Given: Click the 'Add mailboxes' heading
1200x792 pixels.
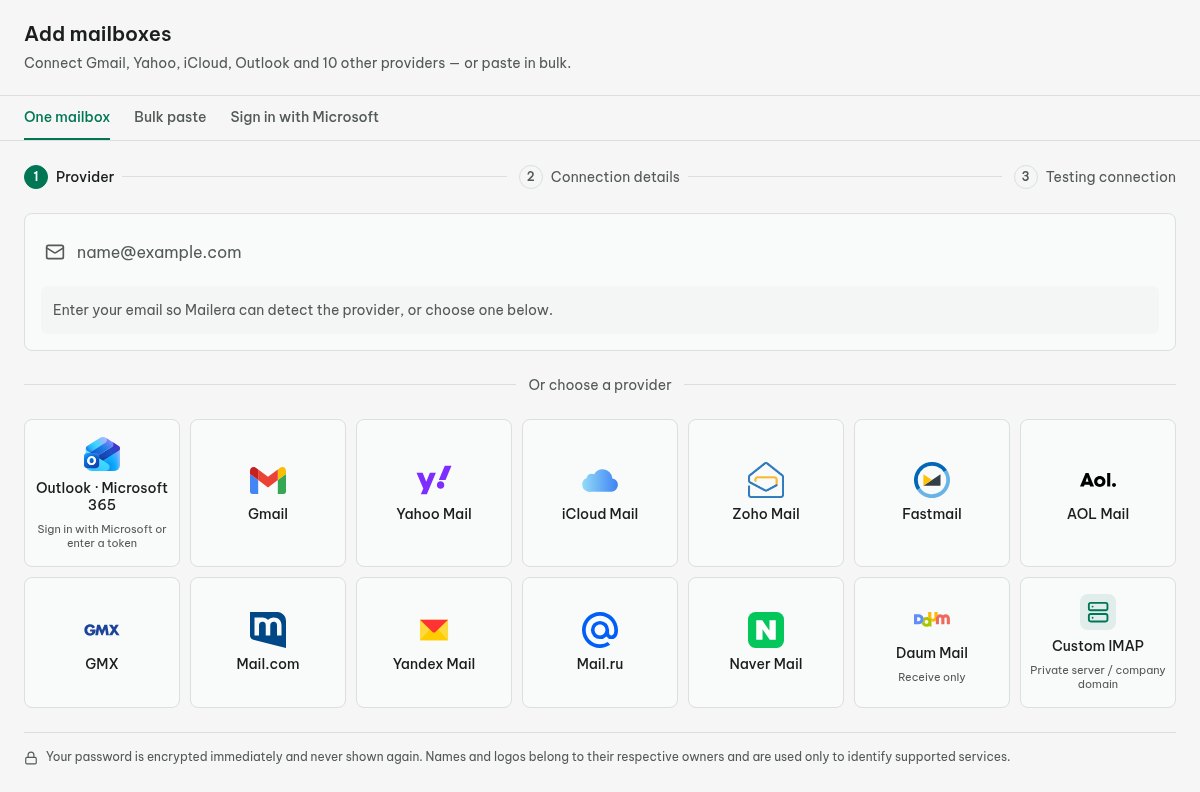Looking at the screenshot, I should pyautogui.click(x=98, y=34).
